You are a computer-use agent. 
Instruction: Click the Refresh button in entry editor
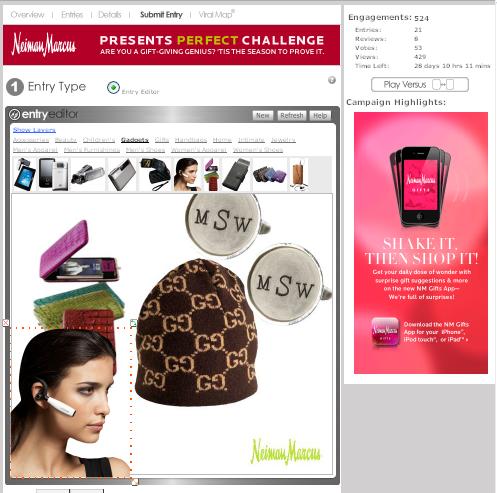pyautogui.click(x=292, y=115)
